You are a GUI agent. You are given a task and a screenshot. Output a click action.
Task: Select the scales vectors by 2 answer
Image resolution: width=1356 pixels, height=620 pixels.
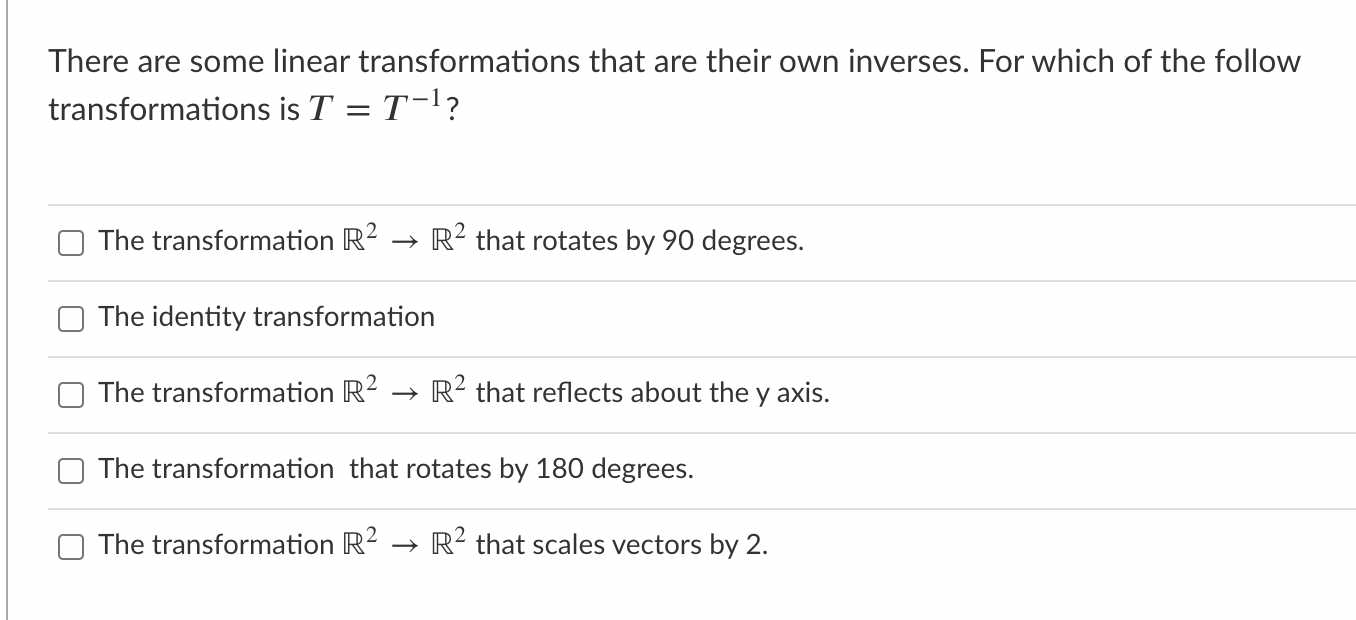[430, 544]
